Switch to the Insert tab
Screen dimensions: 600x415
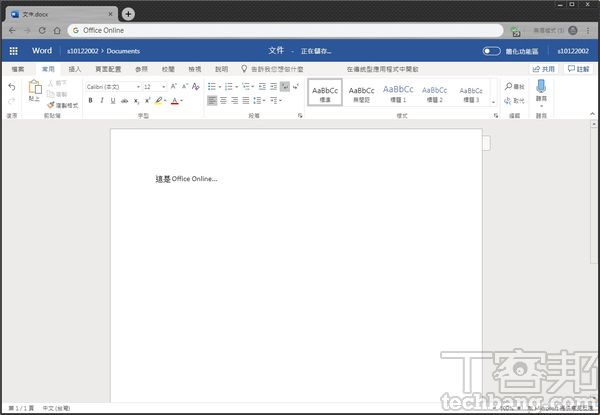click(x=75, y=69)
